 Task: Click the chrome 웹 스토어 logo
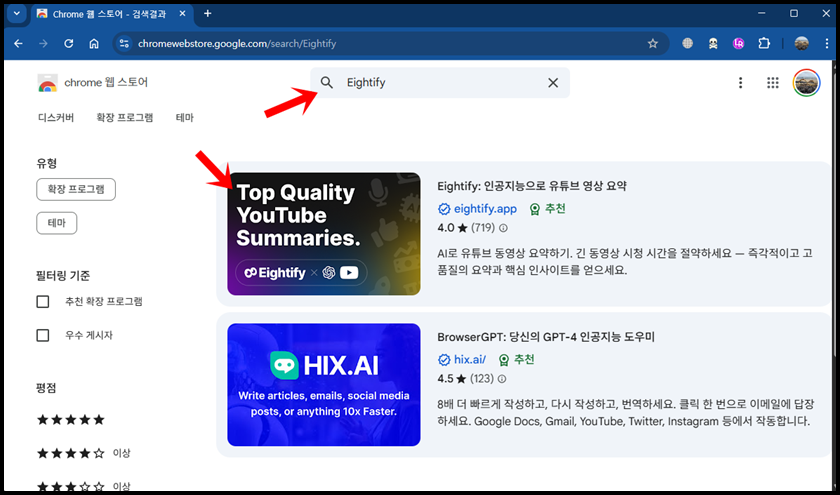[x=92, y=82]
